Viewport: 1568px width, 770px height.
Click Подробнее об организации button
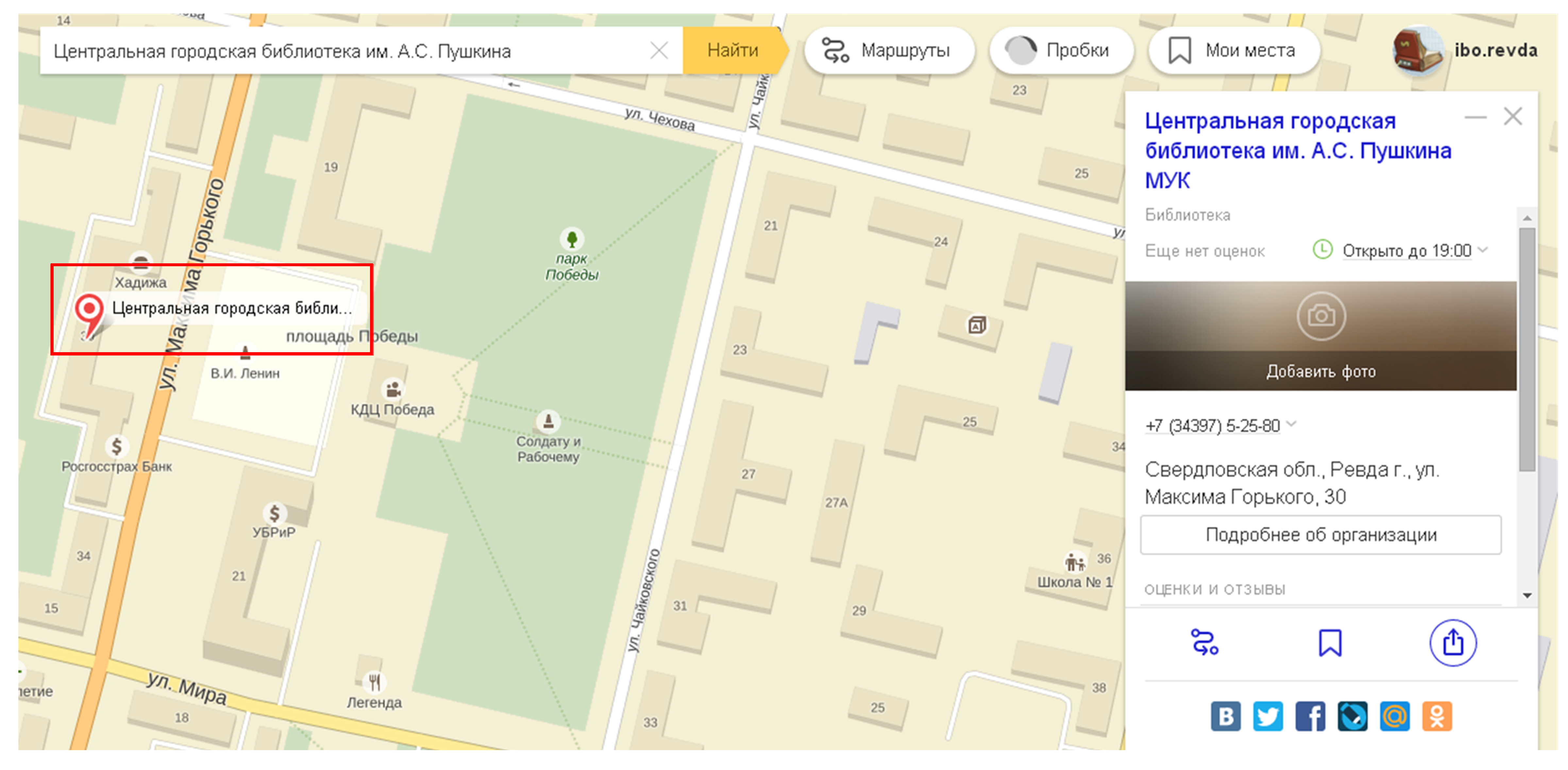point(1320,534)
